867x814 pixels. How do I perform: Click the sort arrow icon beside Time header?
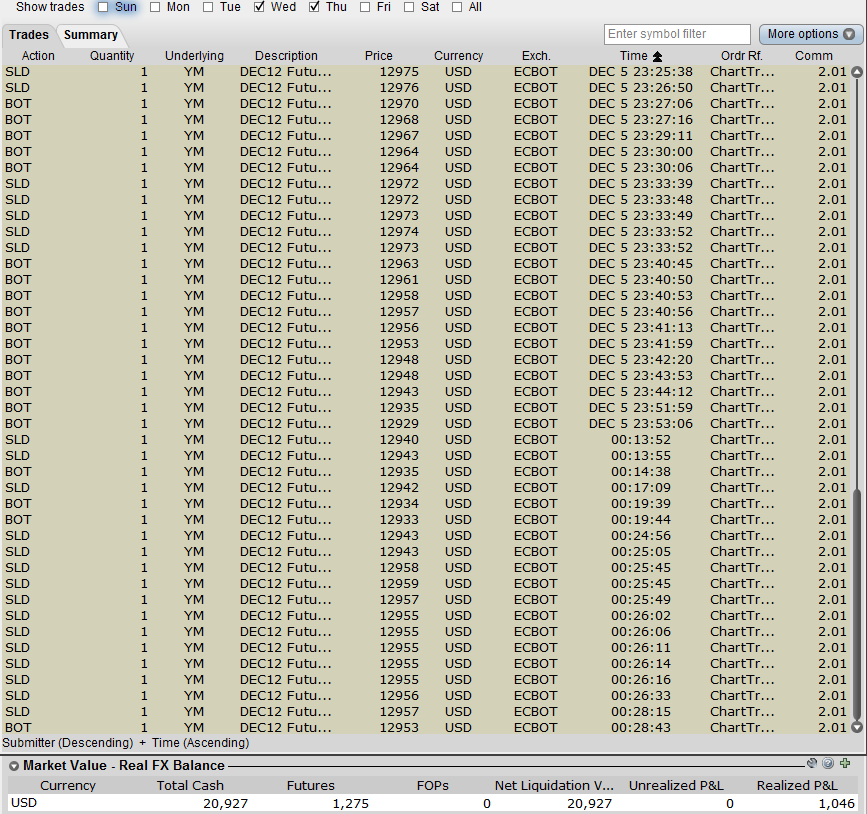pyautogui.click(x=657, y=56)
